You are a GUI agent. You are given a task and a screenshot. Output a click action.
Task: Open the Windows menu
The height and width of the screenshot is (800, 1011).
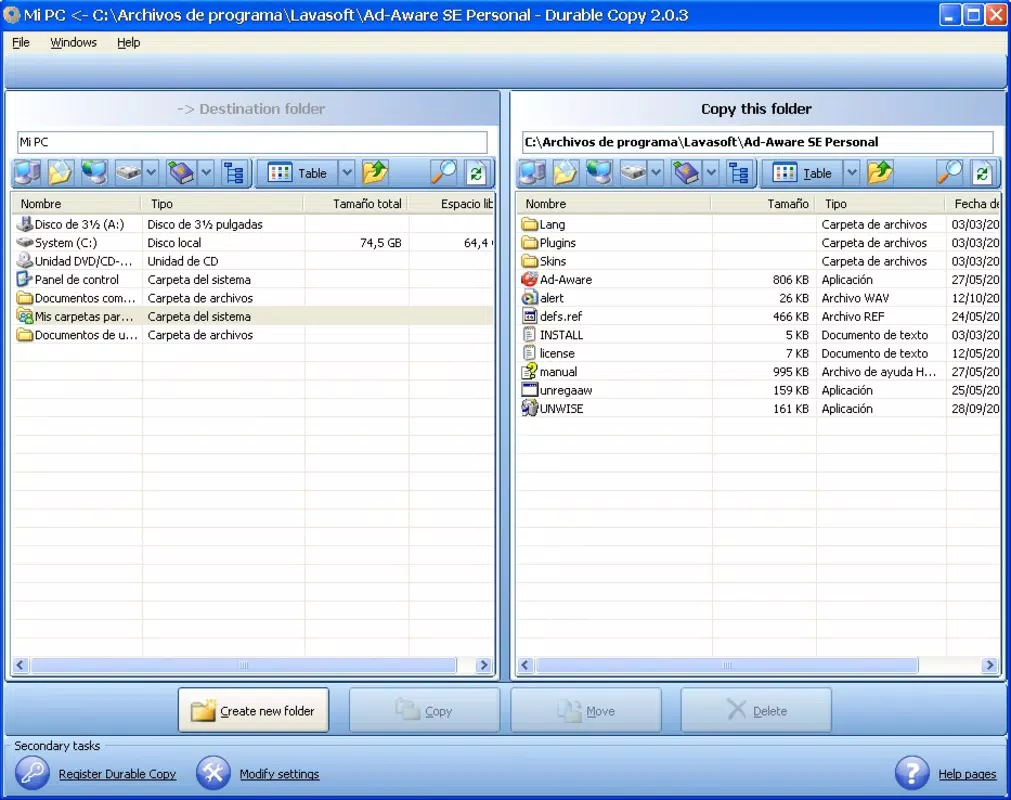coord(74,43)
